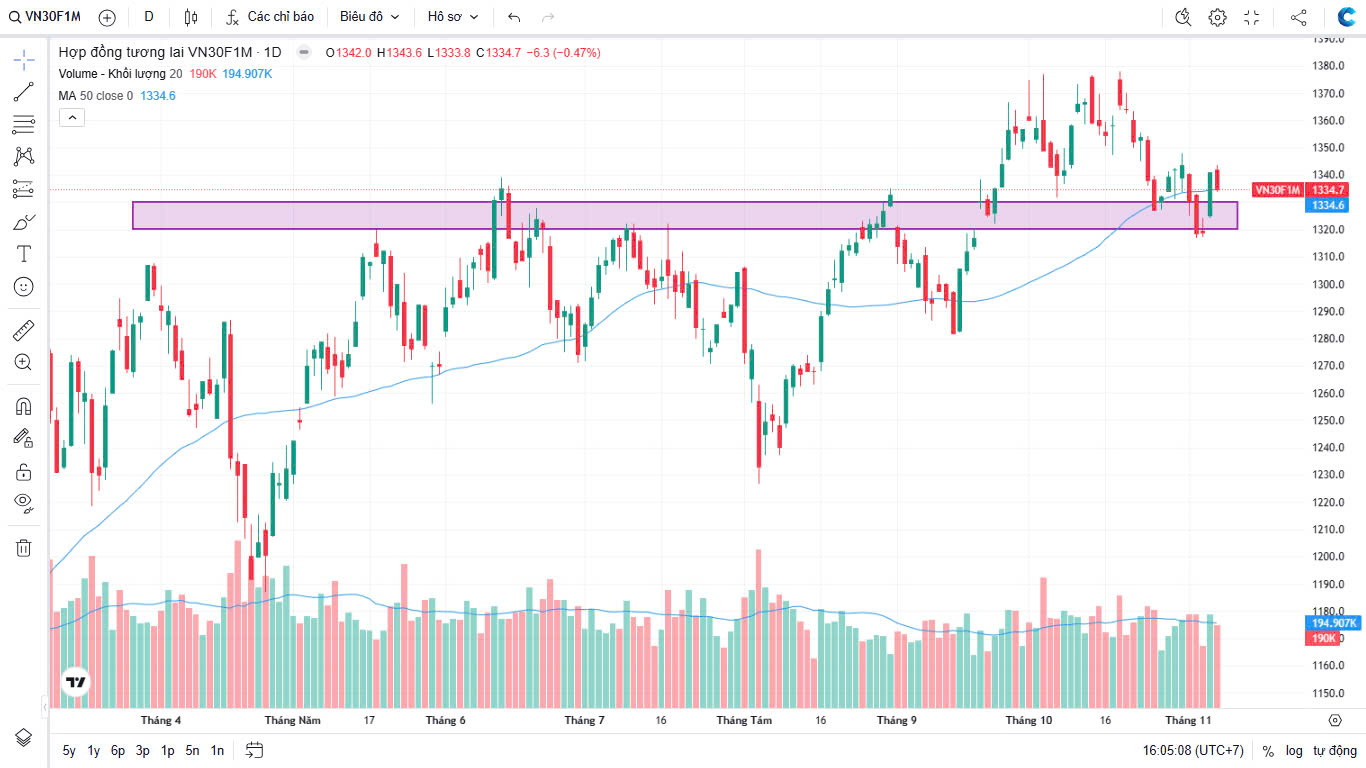Click the share chart icon
The image size is (1366, 768).
pos(1298,17)
